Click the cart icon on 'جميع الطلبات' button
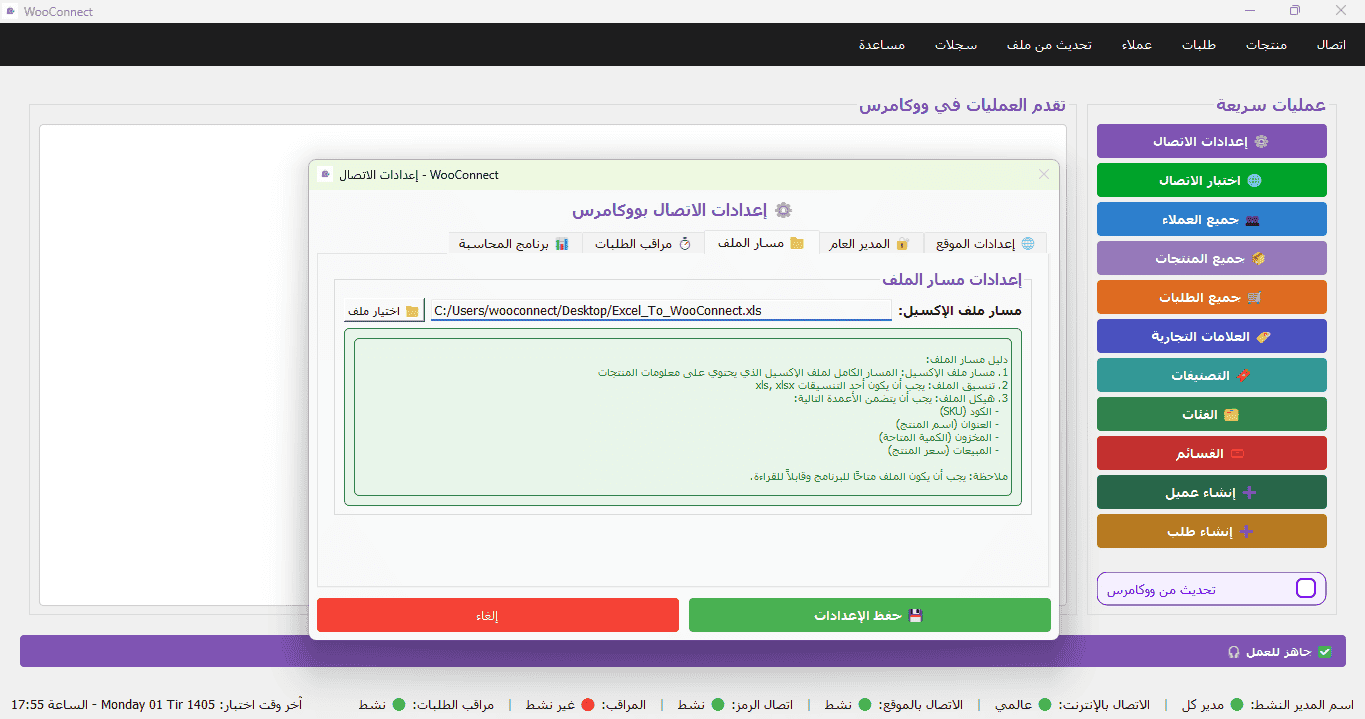This screenshot has width=1365, height=719. tap(1254, 298)
